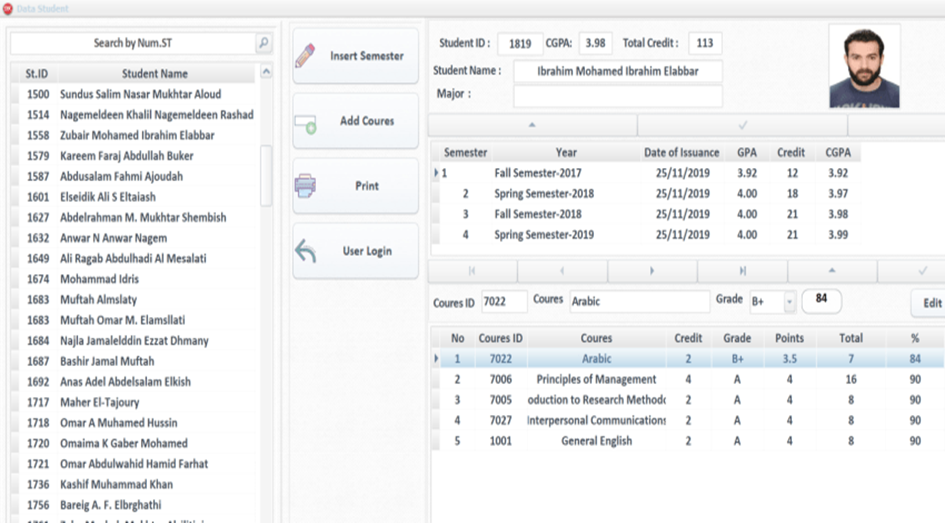Click the search magnifier icon
This screenshot has height=523, width=945.
pyautogui.click(x=263, y=43)
